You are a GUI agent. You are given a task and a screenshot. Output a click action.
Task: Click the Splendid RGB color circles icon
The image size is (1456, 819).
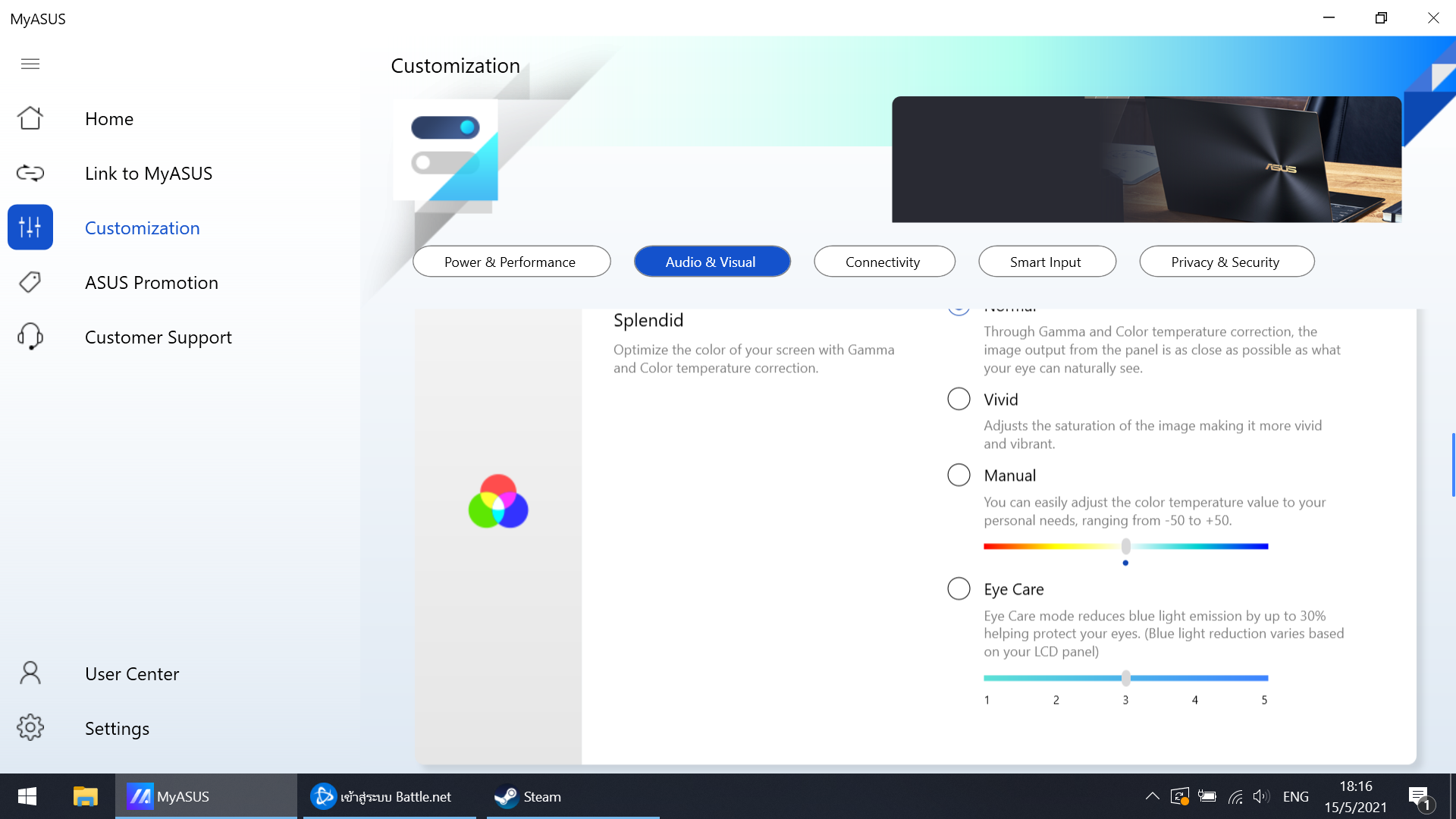point(498,501)
